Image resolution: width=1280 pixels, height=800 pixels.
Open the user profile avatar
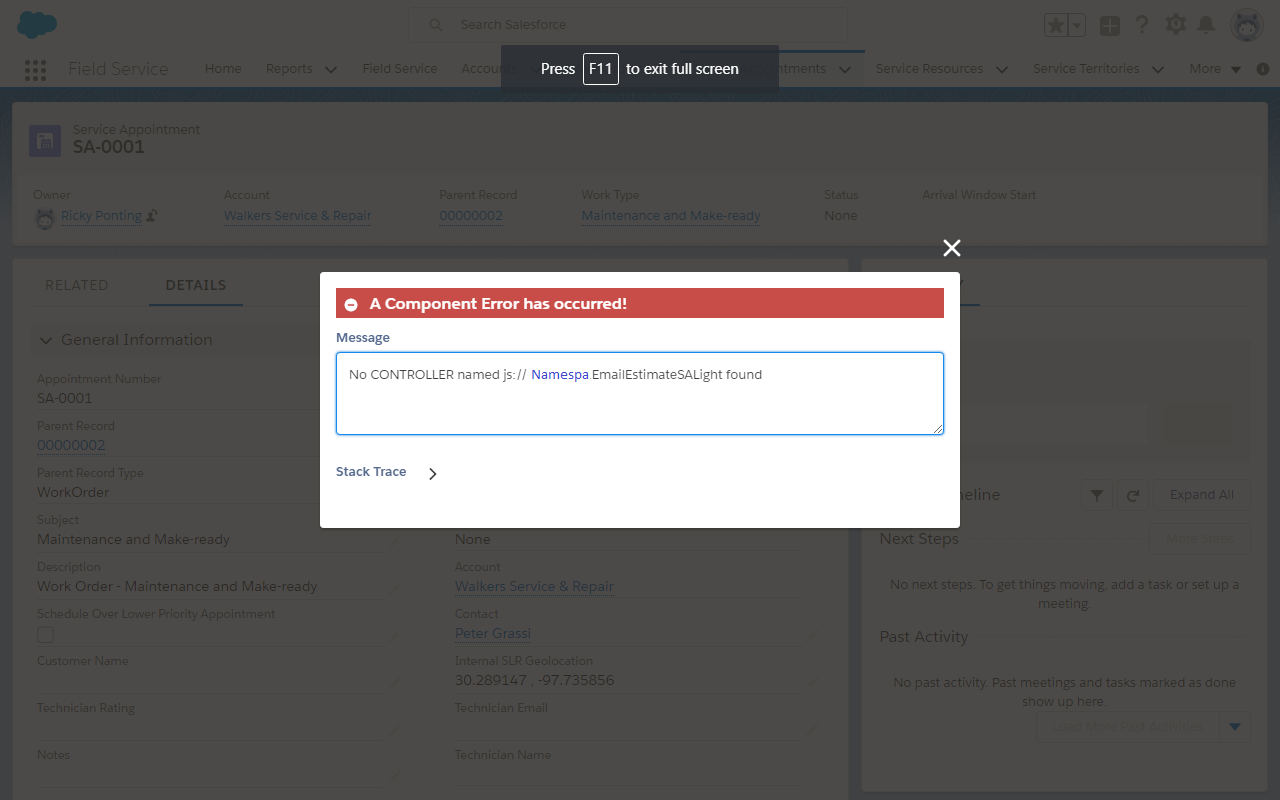coord(1247,26)
